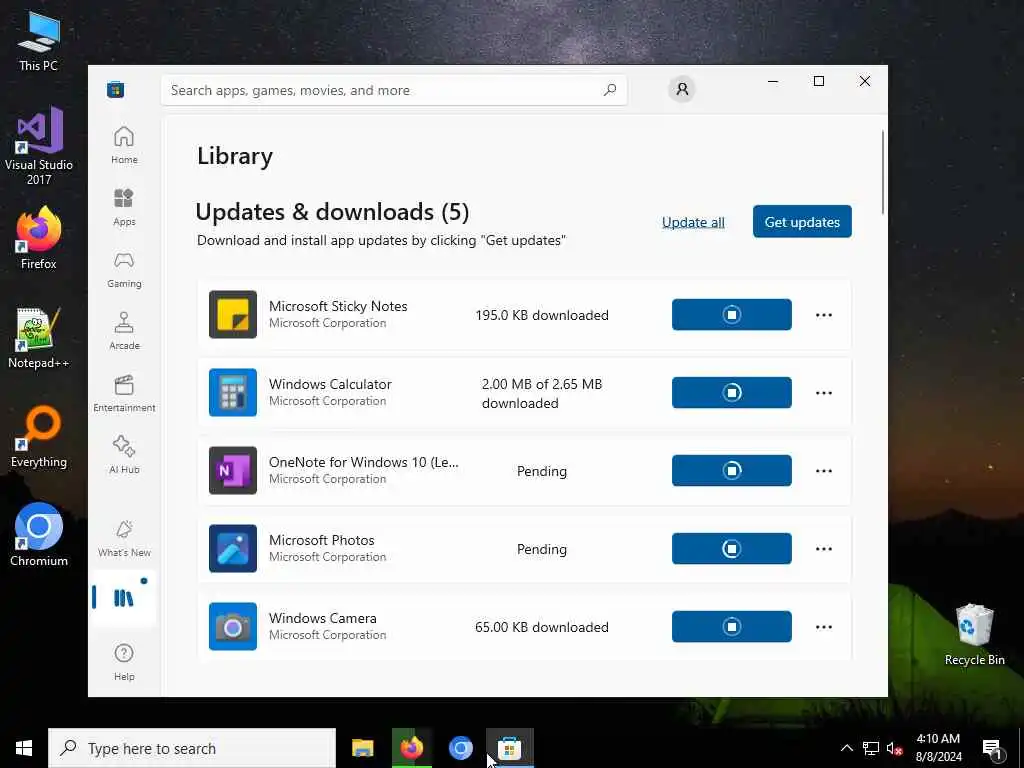
Task: Select Microsoft Sticky Notes title text
Action: pos(338,306)
